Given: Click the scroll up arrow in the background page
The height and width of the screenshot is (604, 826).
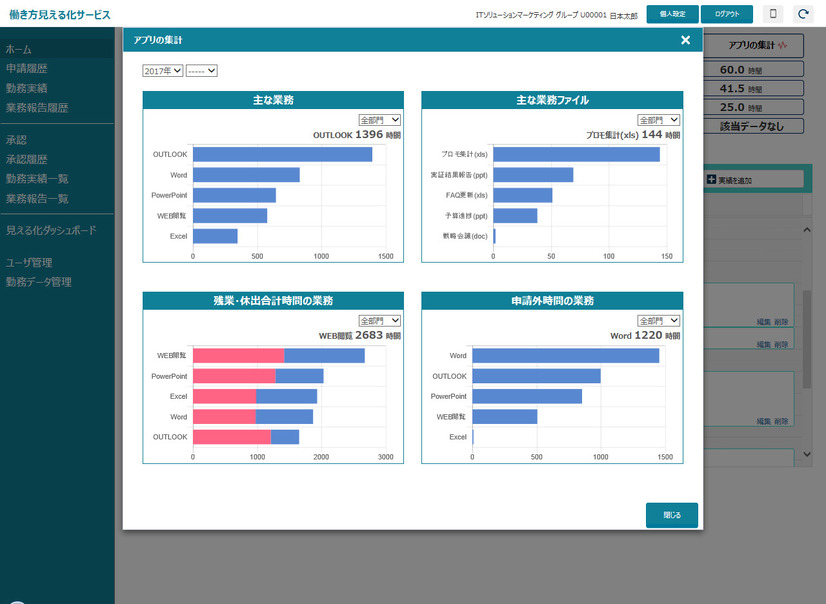Looking at the screenshot, I should click(807, 230).
